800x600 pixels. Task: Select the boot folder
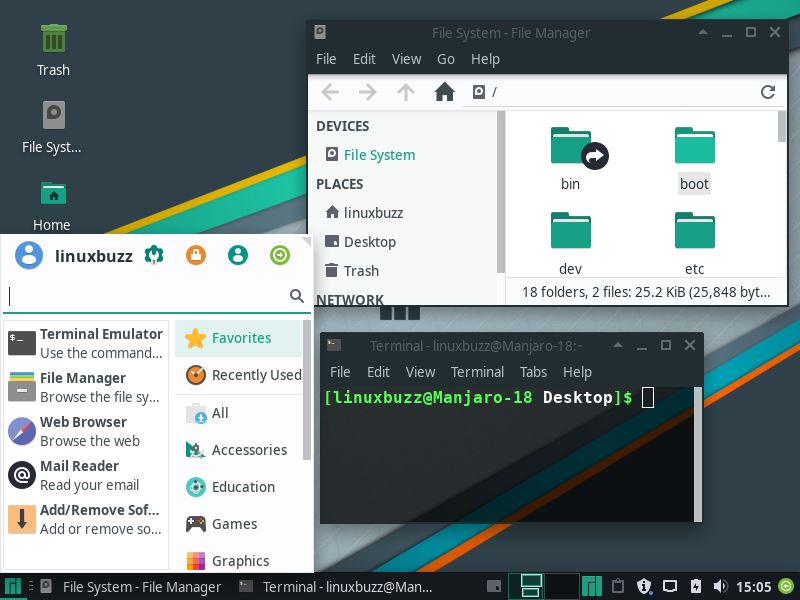(x=694, y=146)
